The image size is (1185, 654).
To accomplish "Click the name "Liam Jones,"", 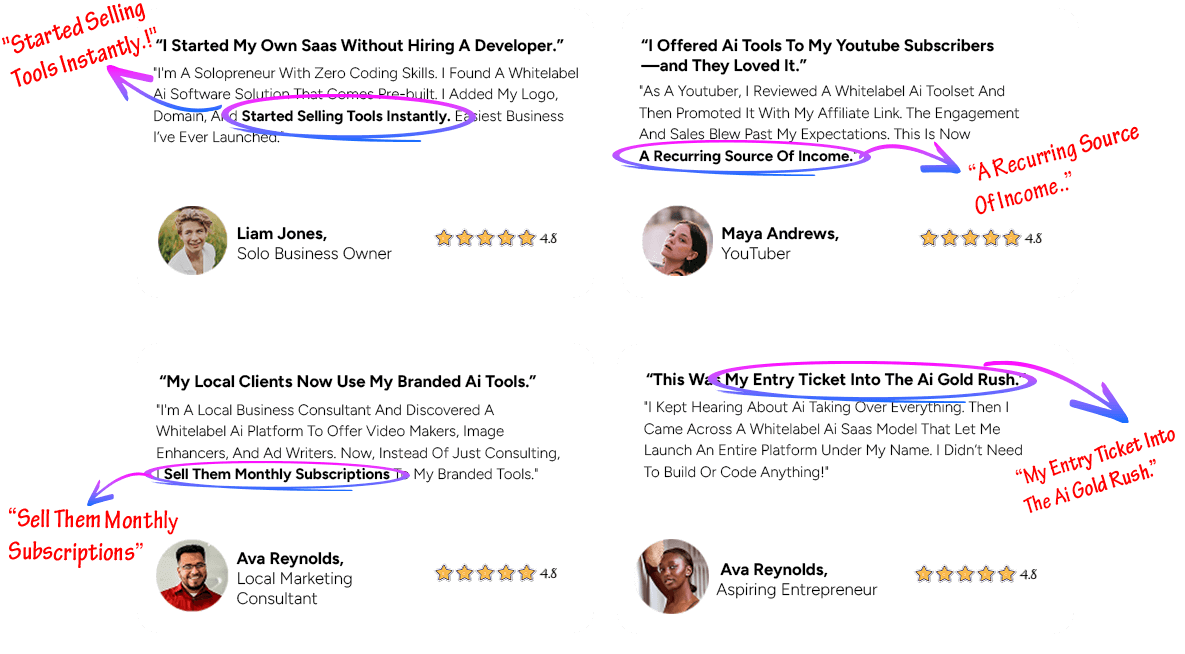I will point(282,234).
